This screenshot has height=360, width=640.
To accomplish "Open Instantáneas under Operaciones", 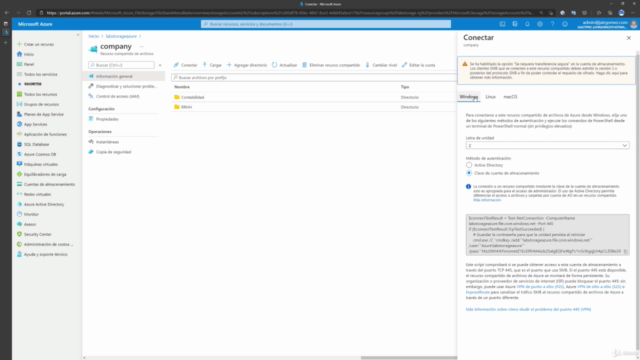I will tap(104, 142).
